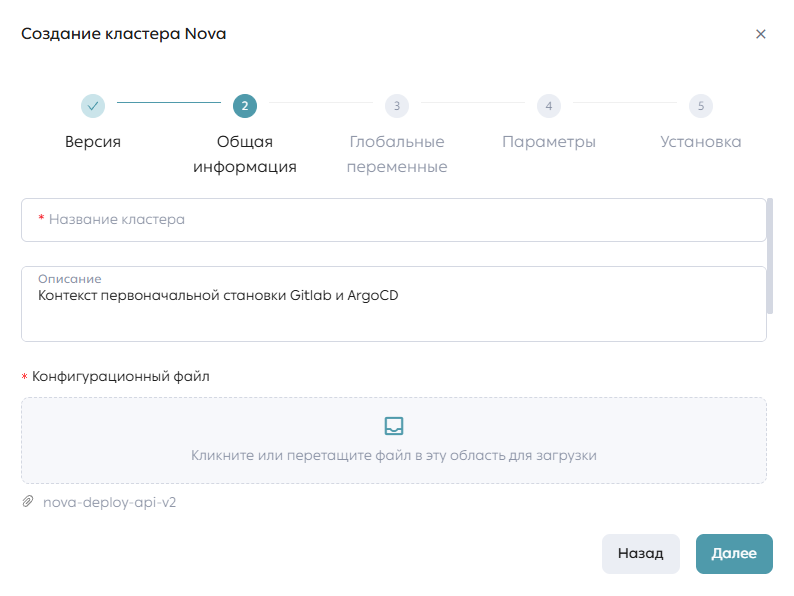Click the step 5 circle icon
794x596 pixels.
[x=700, y=106]
